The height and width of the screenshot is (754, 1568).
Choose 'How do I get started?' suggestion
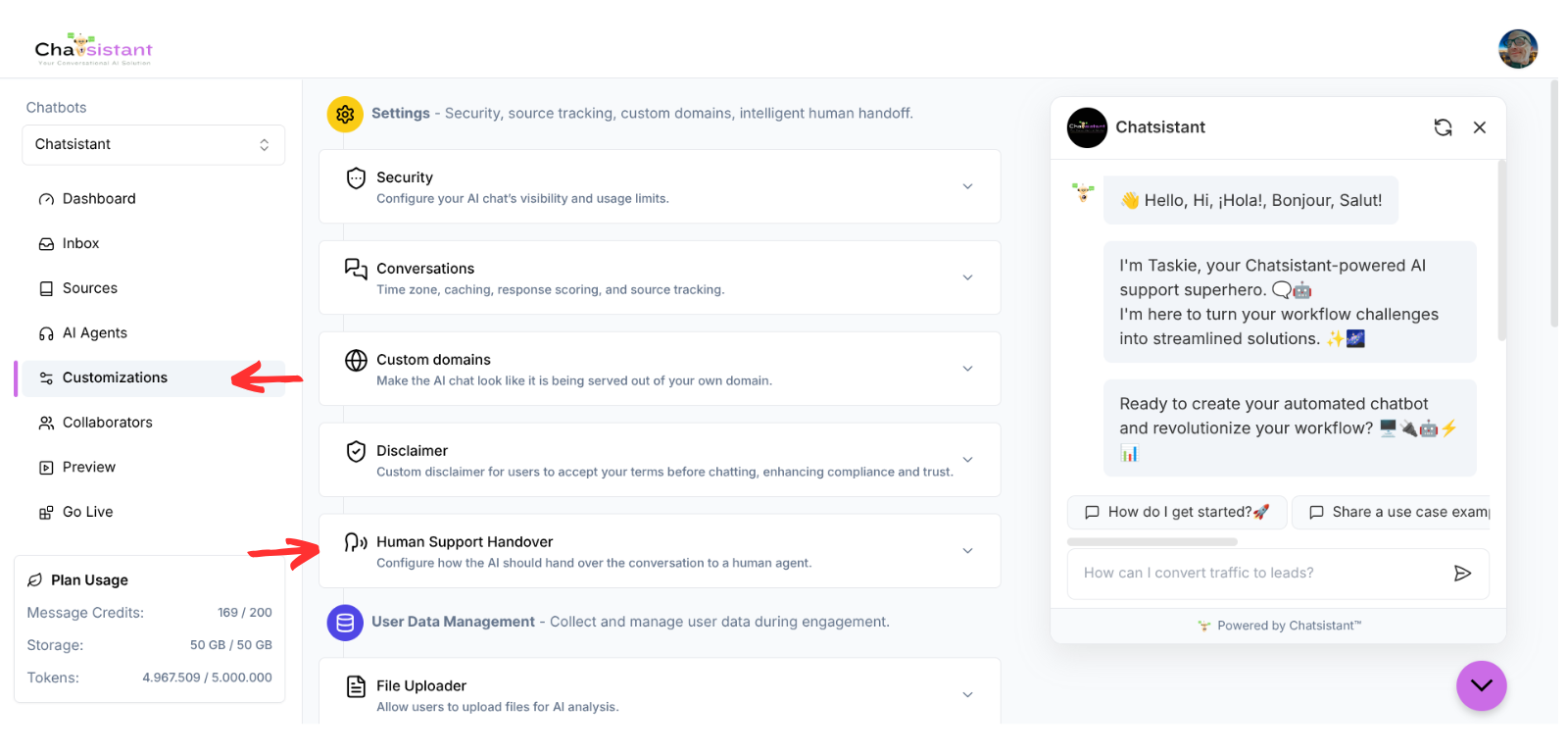pyautogui.click(x=1177, y=512)
